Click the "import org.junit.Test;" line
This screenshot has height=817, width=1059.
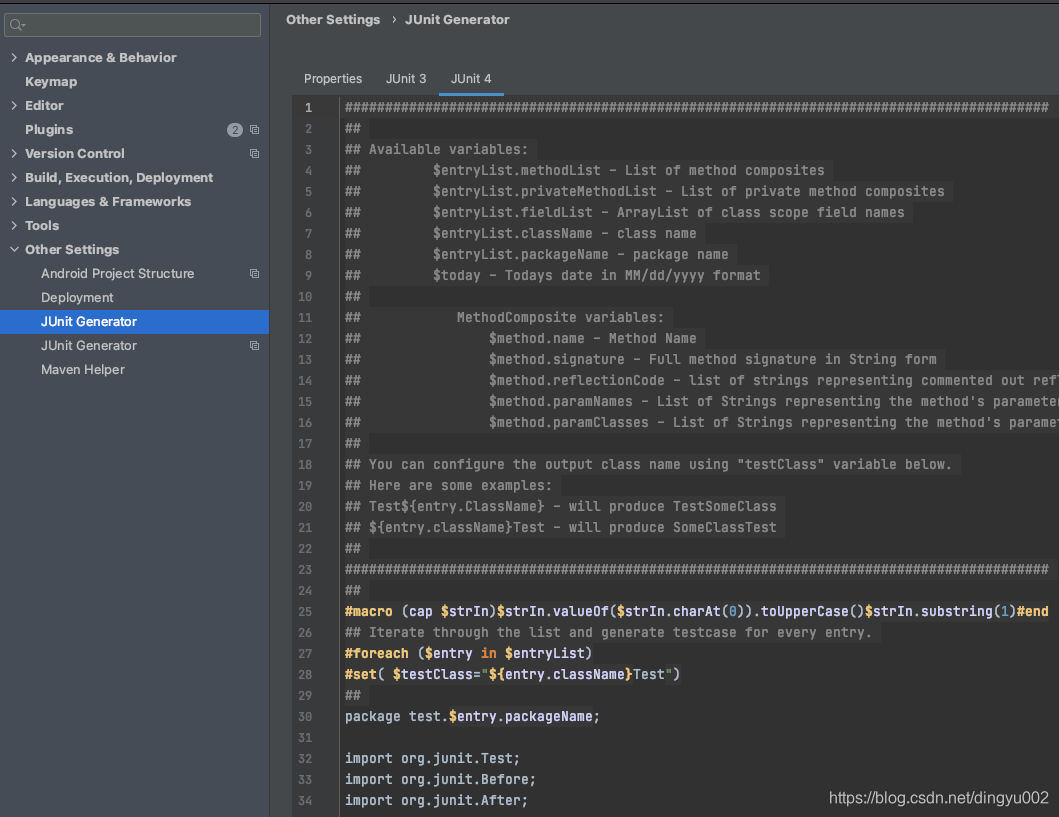pos(432,758)
